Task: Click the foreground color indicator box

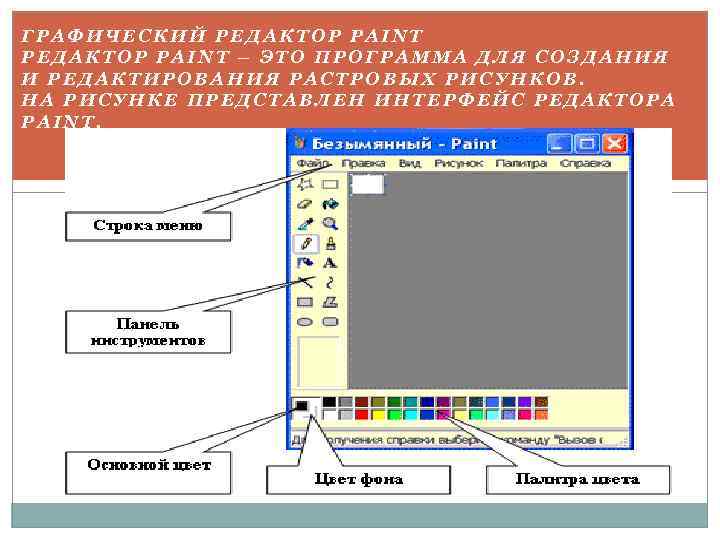Action: pyautogui.click(x=301, y=405)
